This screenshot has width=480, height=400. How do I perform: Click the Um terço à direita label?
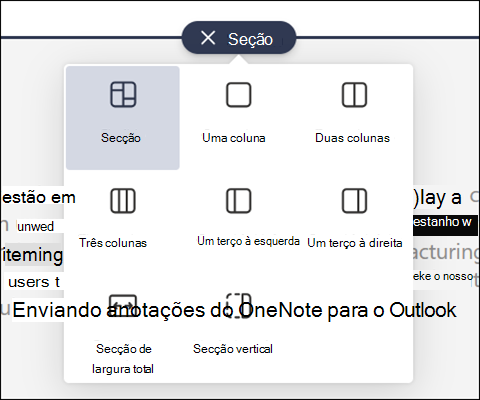(355, 243)
